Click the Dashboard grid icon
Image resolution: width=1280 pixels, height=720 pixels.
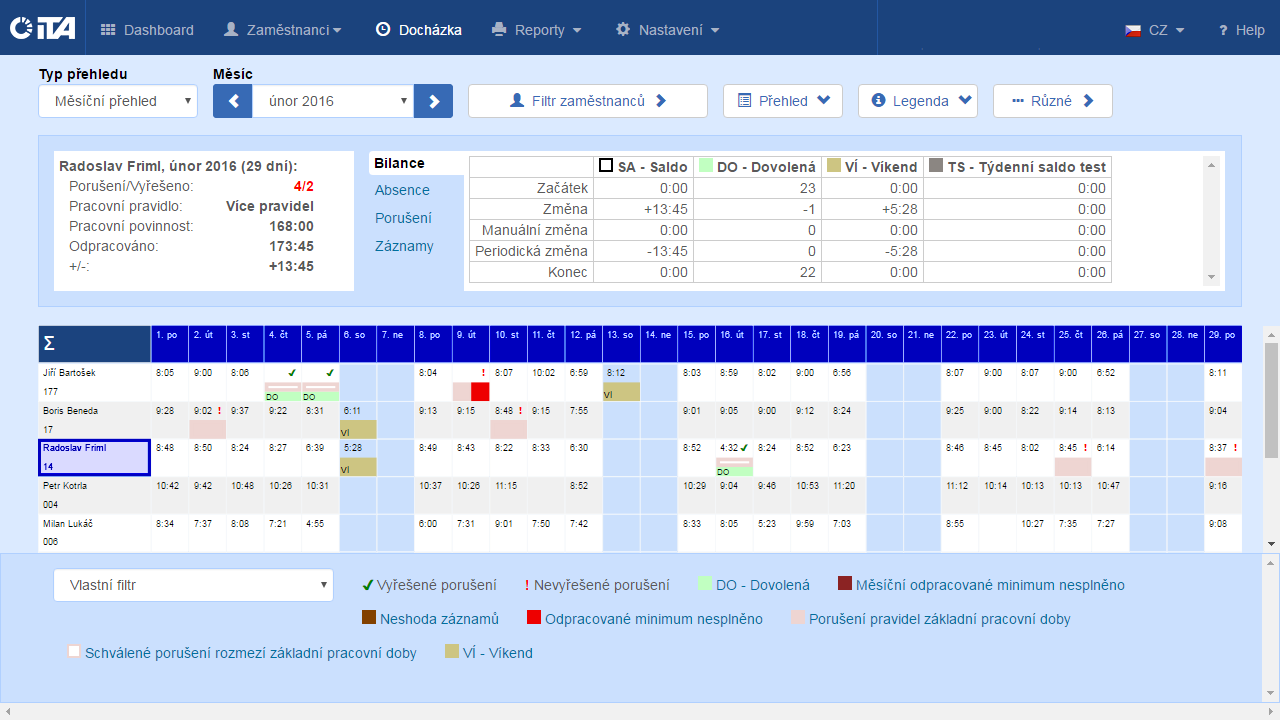(x=108, y=30)
